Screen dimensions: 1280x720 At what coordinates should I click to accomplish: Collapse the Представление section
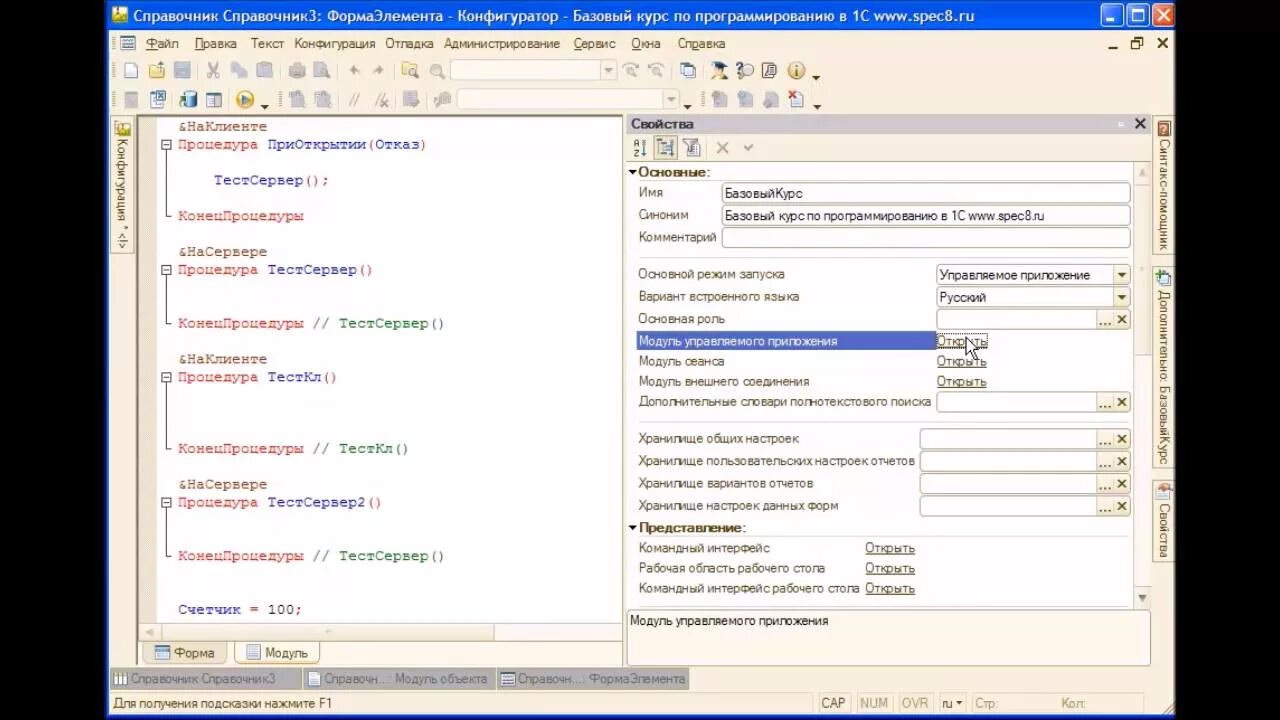tap(633, 527)
